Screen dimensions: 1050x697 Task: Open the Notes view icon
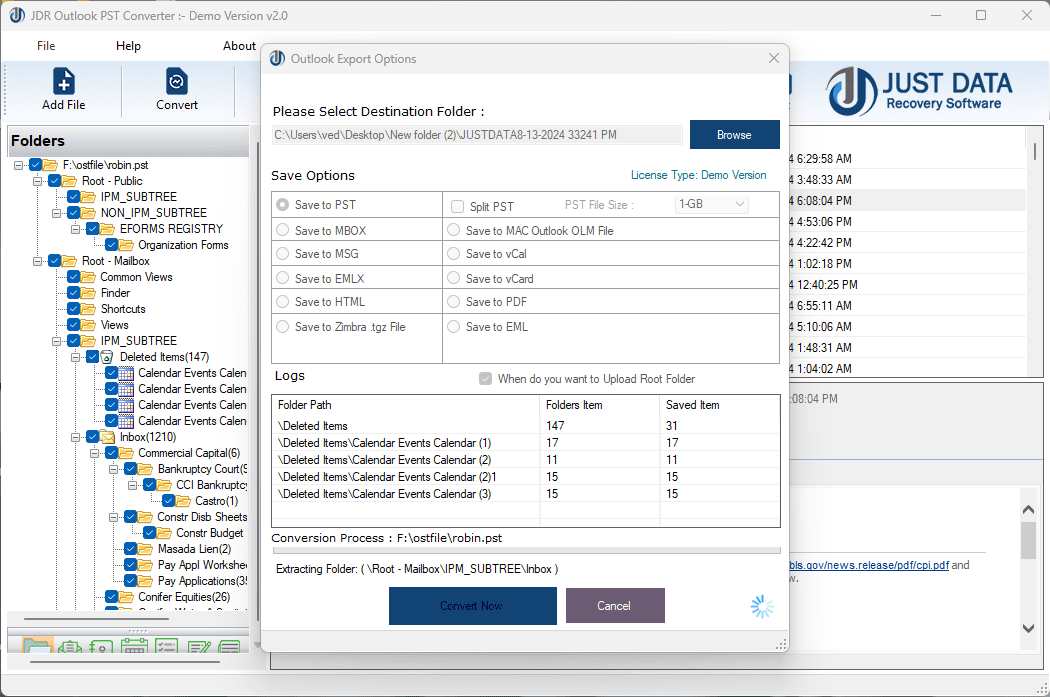199,646
